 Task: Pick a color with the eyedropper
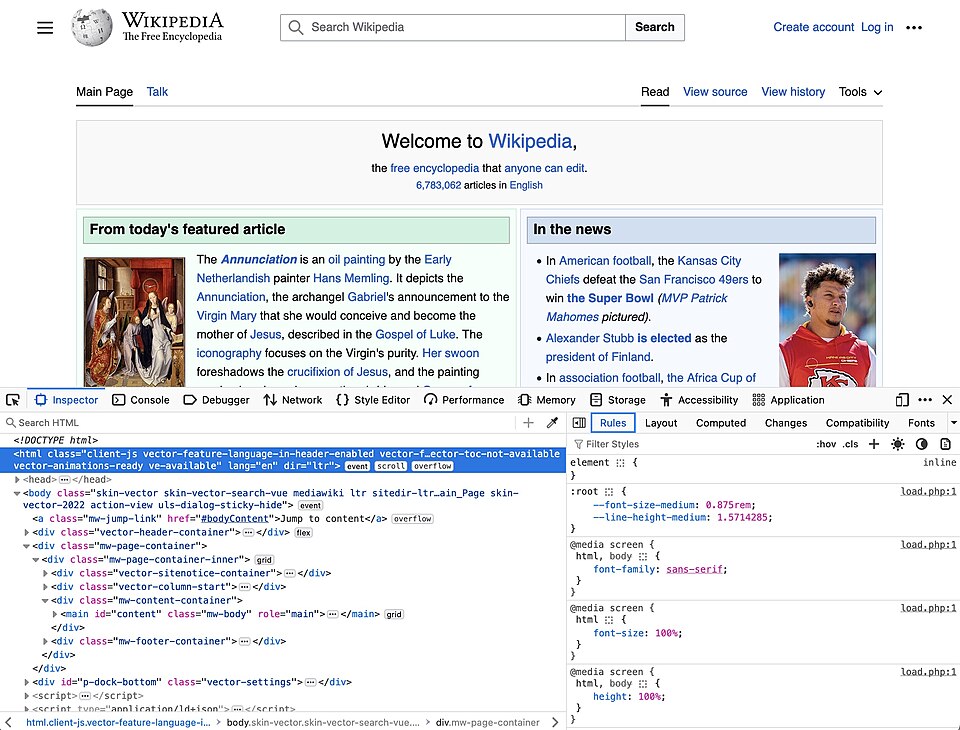[x=552, y=423]
